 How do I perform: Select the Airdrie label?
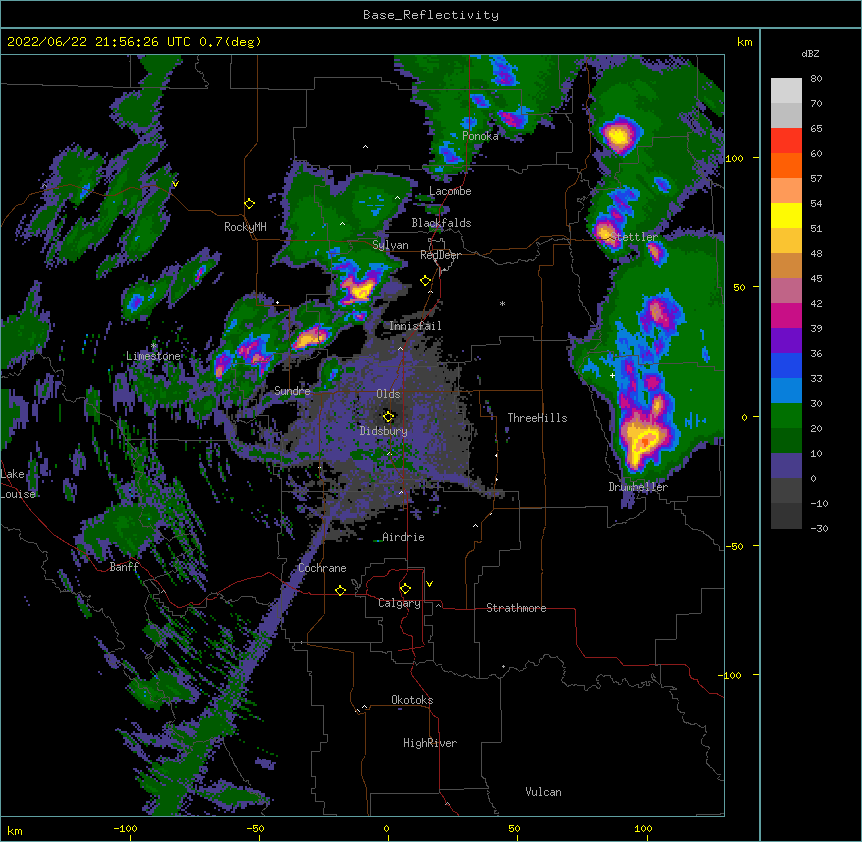click(403, 537)
